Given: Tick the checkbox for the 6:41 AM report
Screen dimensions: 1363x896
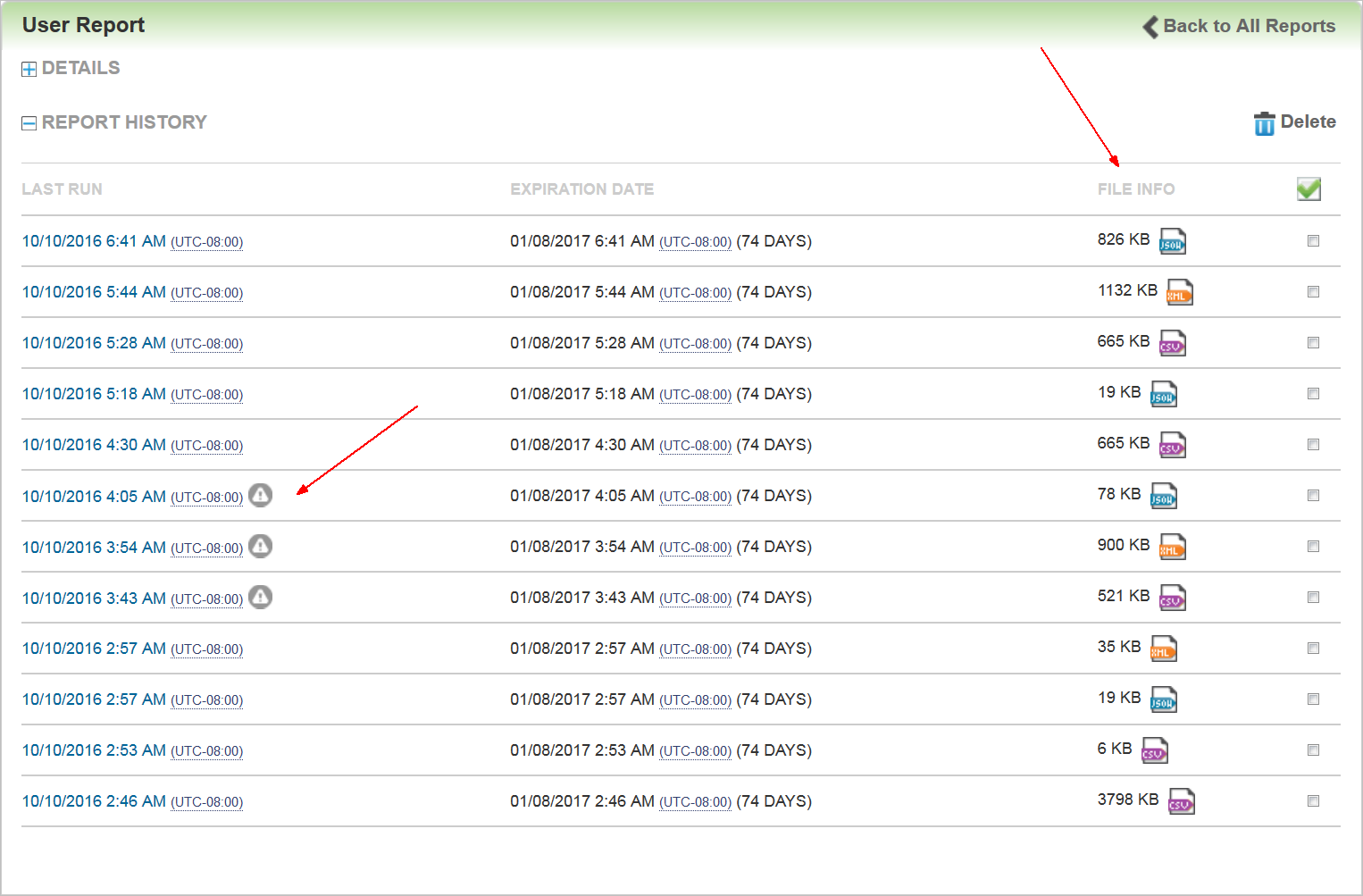Looking at the screenshot, I should pos(1313,240).
